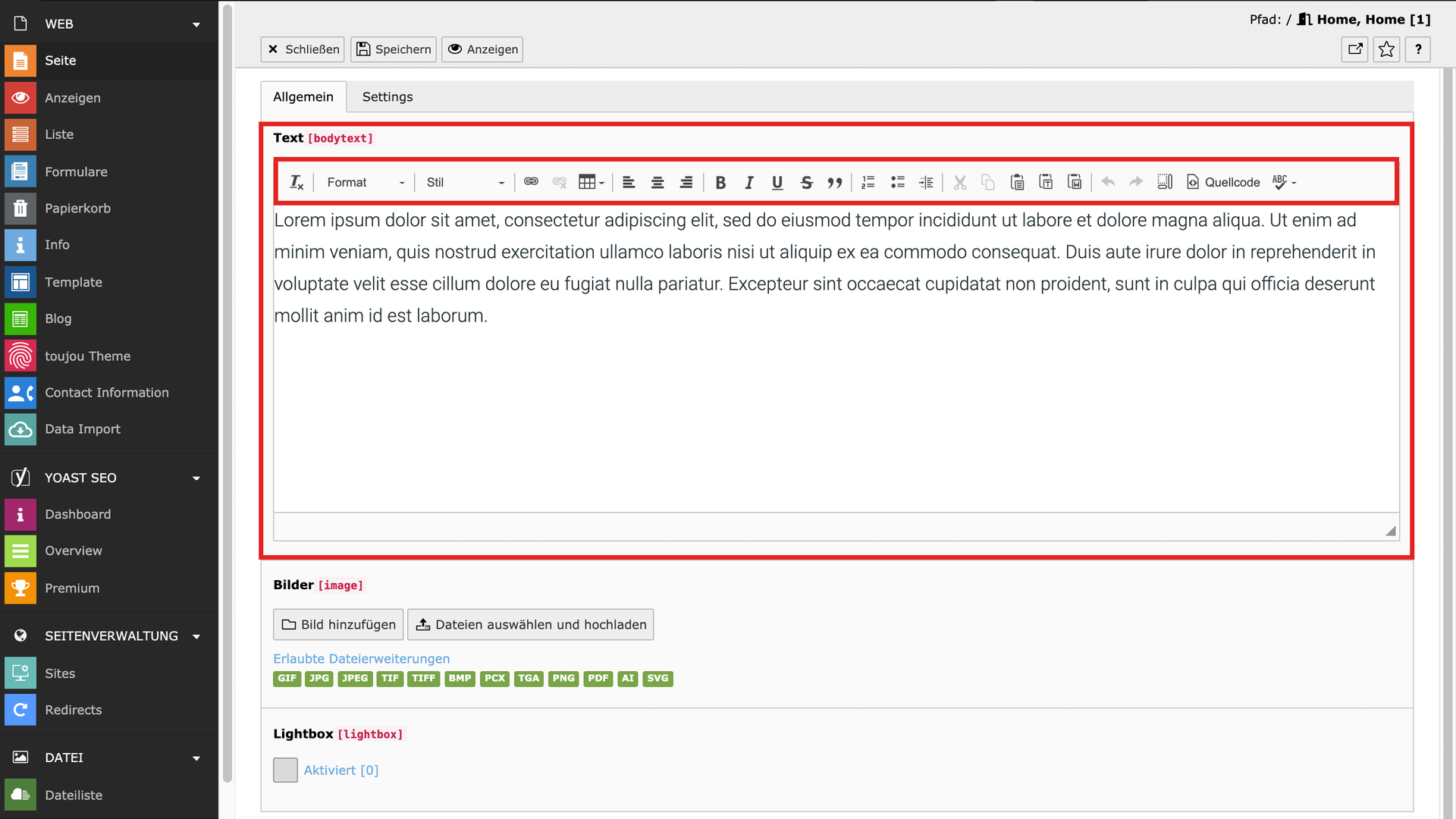Toggle italic formatting in editor toolbar

(748, 182)
